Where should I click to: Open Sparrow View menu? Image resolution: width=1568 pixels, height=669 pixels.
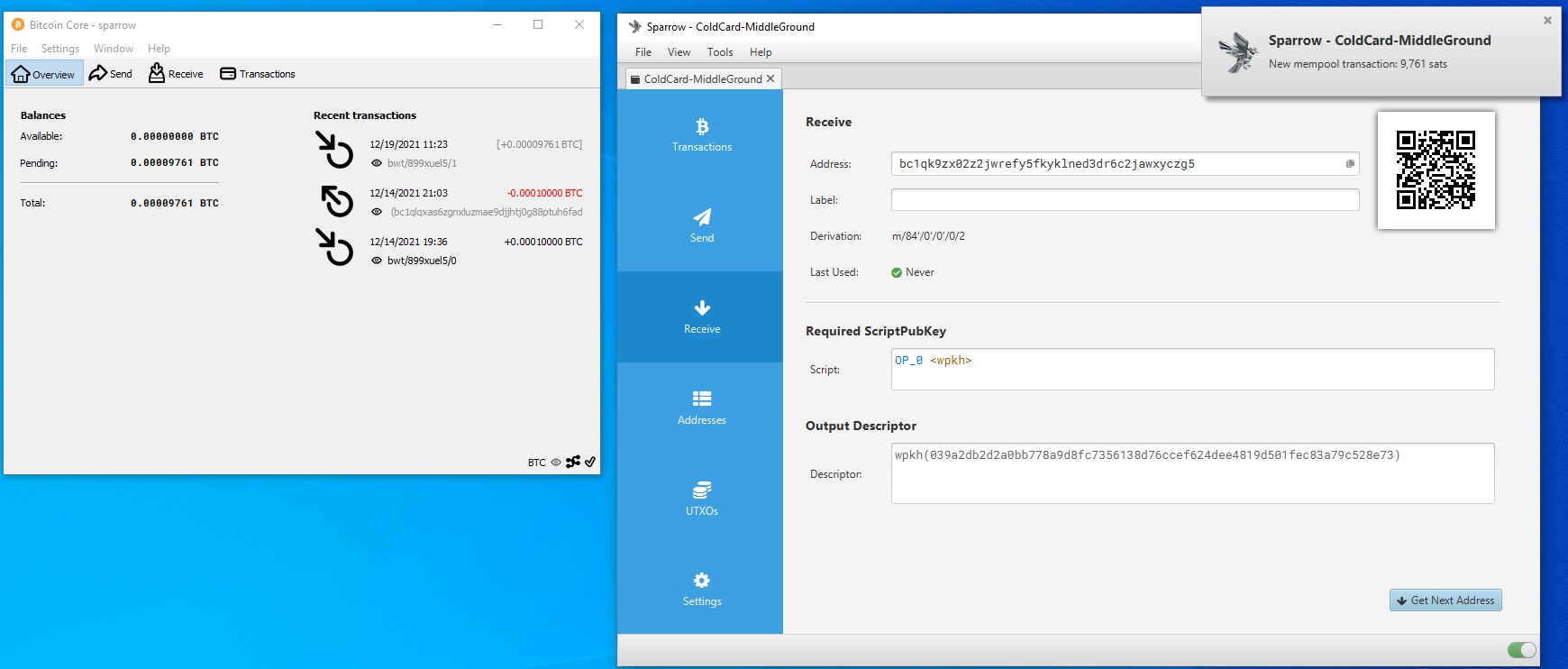pyautogui.click(x=679, y=52)
